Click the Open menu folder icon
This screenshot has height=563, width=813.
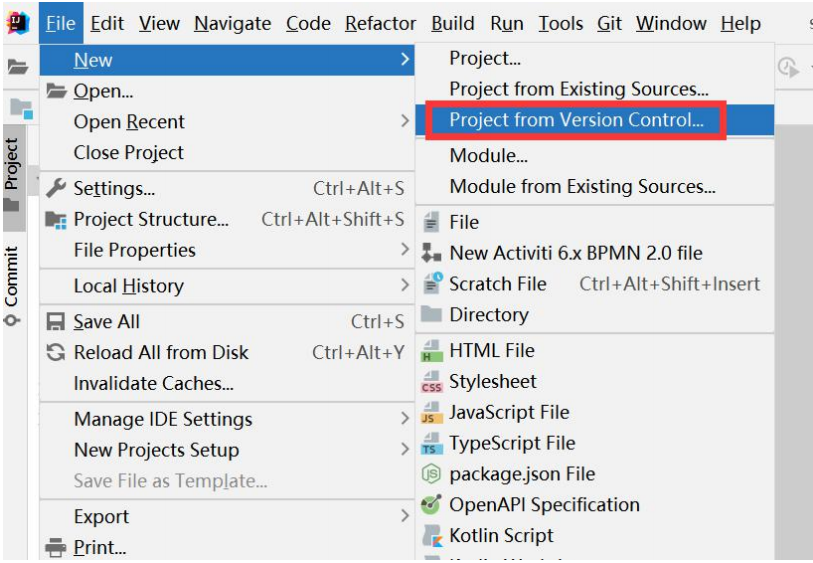point(56,91)
